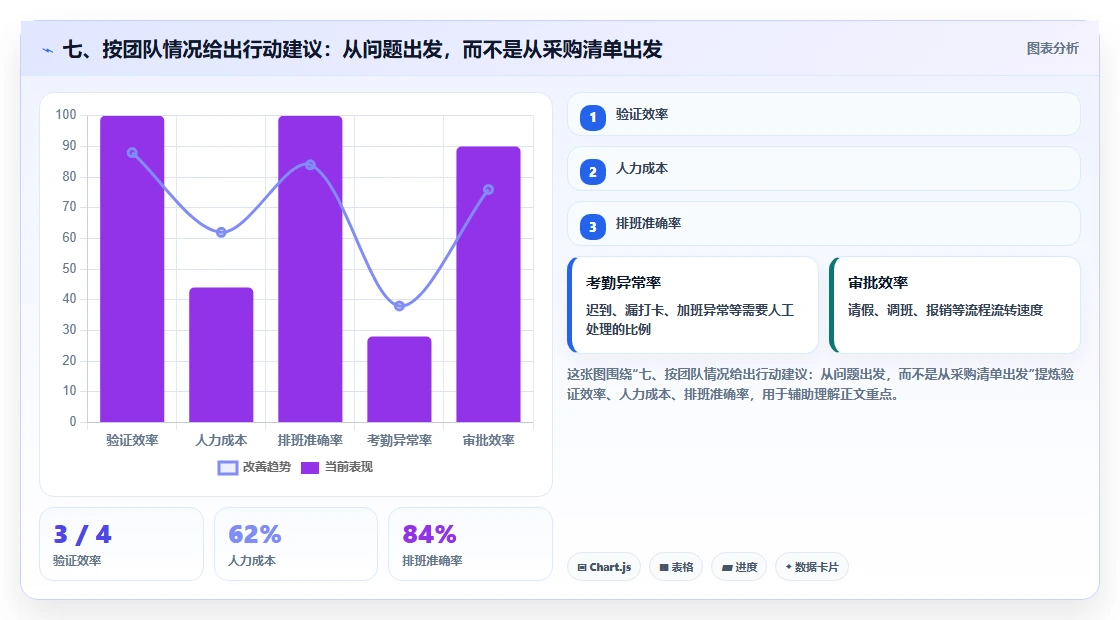1120x620 pixels.
Task: Select the 进度 tag chip
Action: point(739,567)
